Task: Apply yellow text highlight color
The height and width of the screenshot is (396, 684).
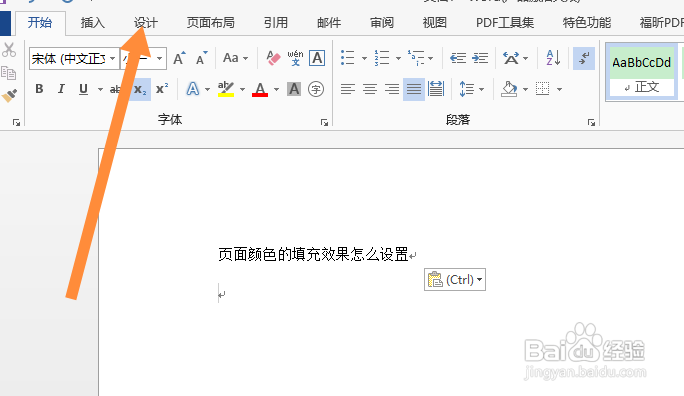Action: [x=226, y=89]
